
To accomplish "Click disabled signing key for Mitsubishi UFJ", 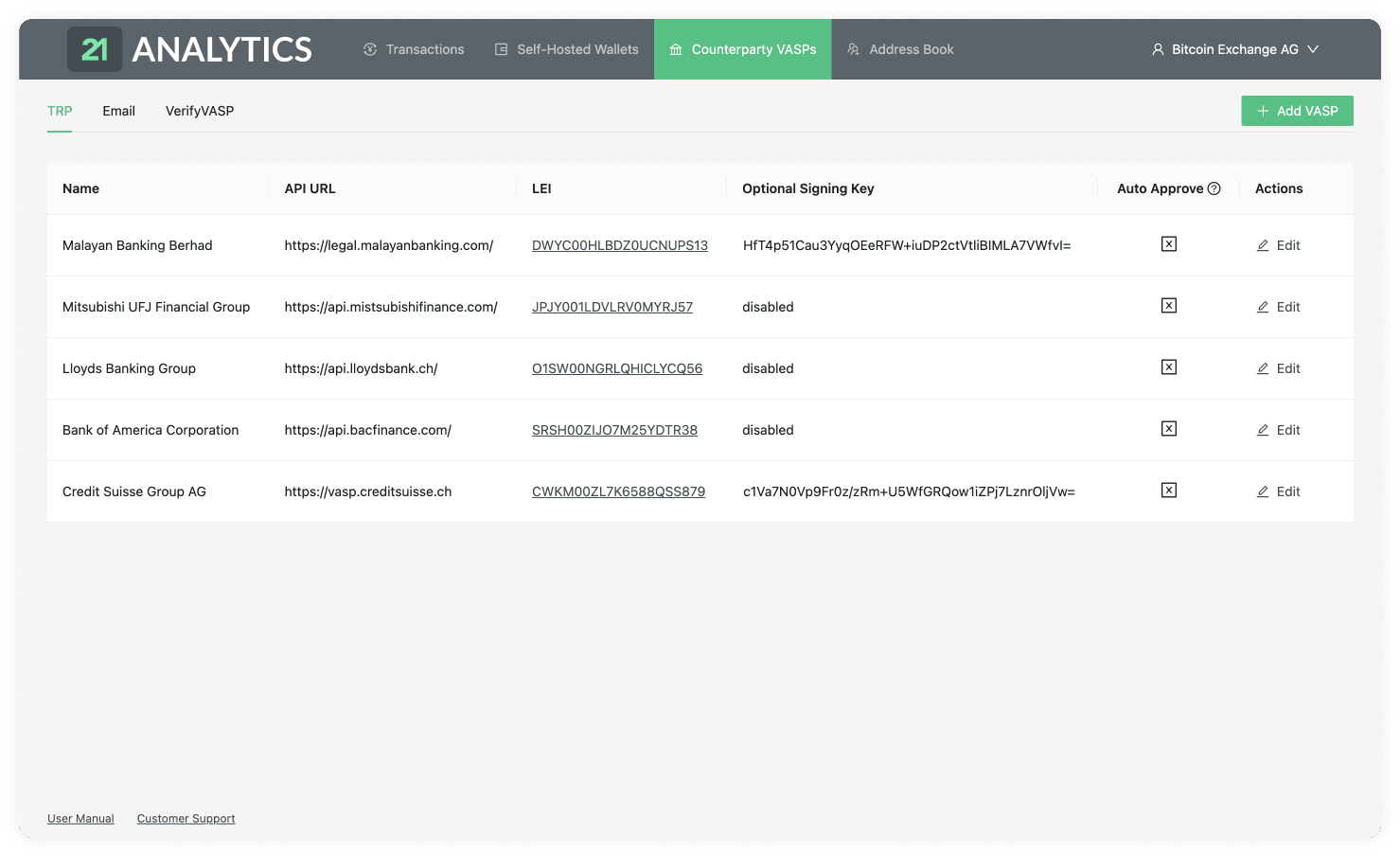I will pos(768,307).
